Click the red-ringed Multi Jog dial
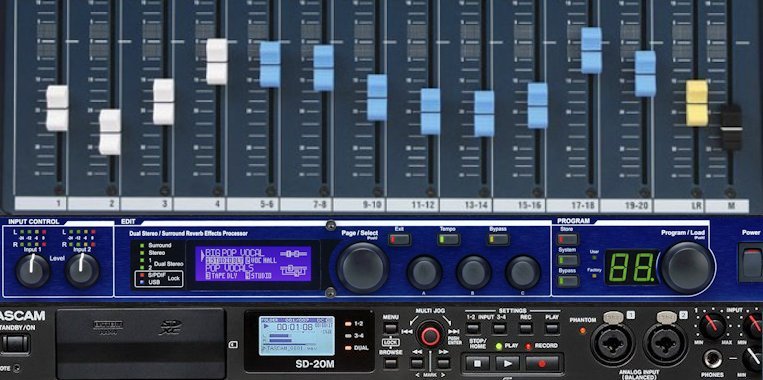This screenshot has width=763, height=380. click(x=430, y=335)
